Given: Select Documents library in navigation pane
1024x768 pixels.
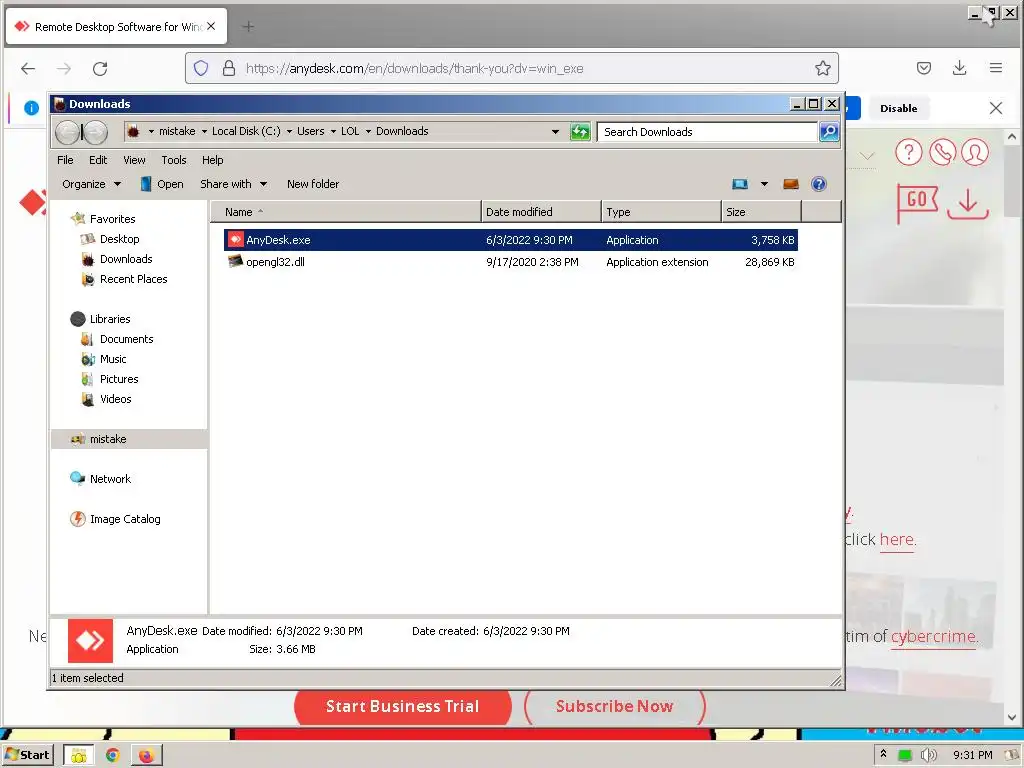Looking at the screenshot, I should coord(117,339).
